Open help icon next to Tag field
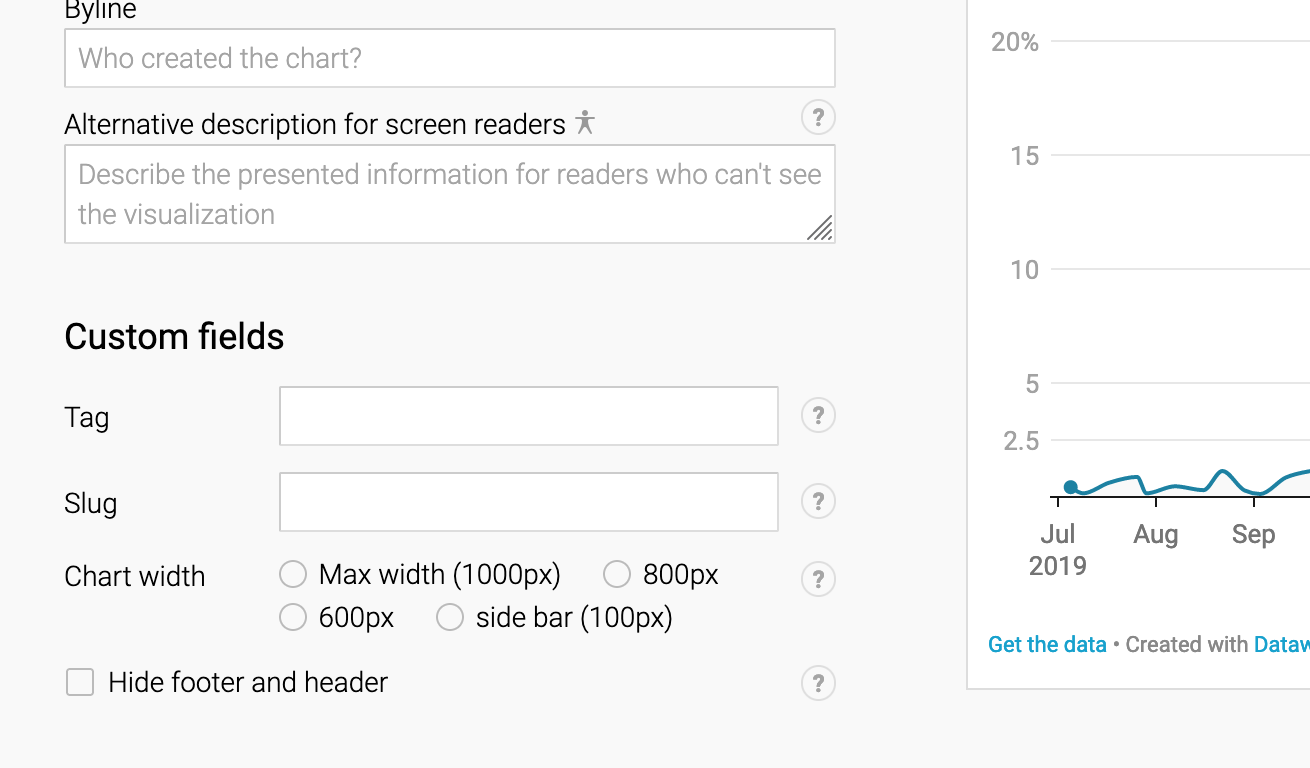The image size is (1310, 768). [818, 415]
